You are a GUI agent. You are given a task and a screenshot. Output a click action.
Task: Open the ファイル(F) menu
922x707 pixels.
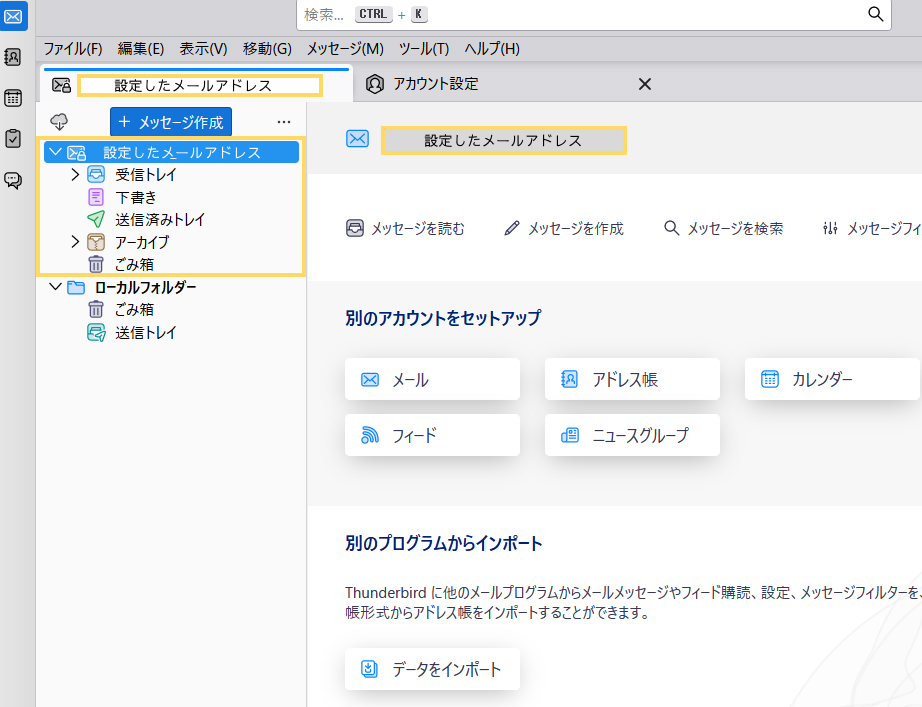(73, 48)
